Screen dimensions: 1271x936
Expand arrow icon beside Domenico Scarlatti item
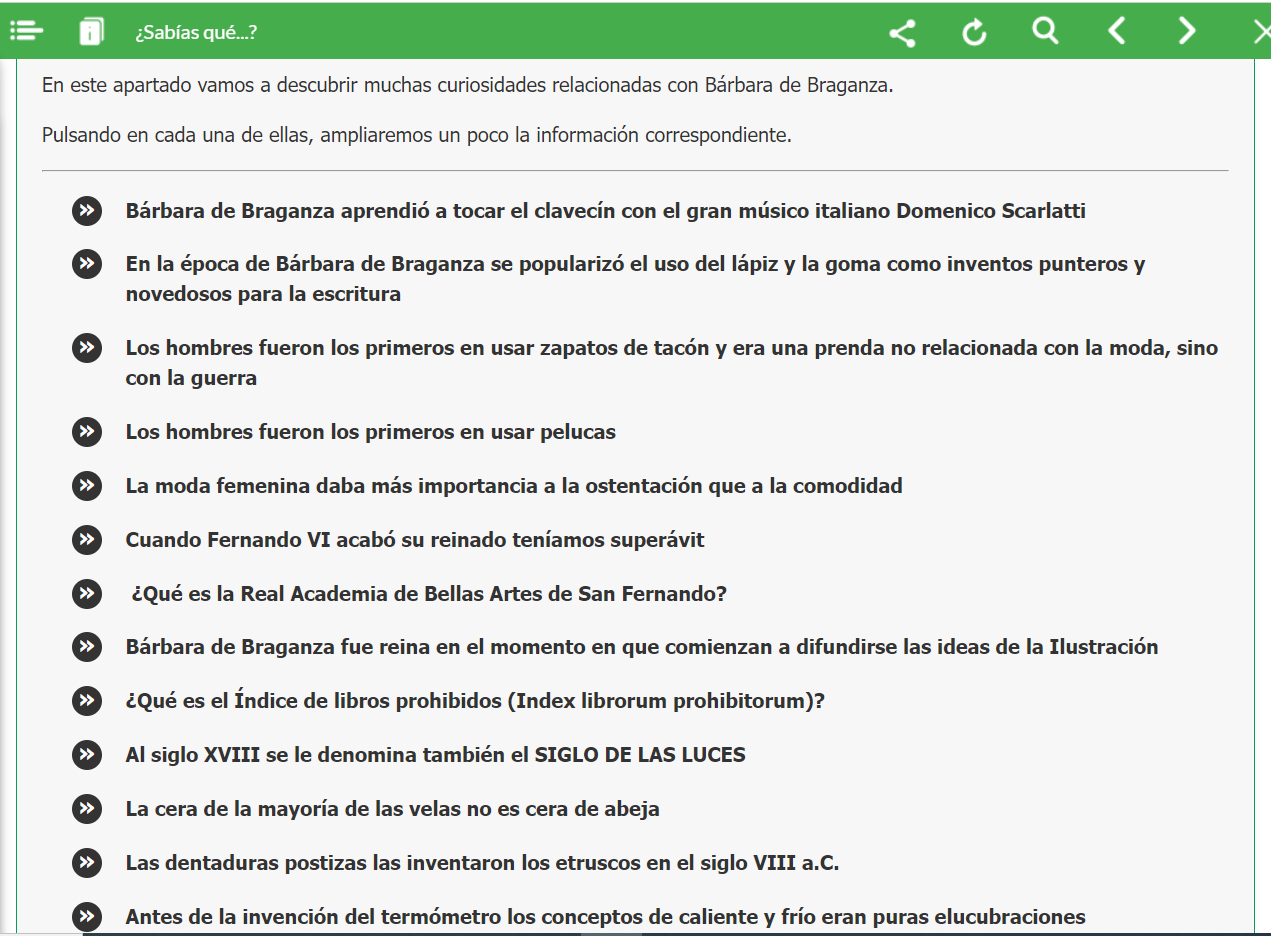point(87,211)
